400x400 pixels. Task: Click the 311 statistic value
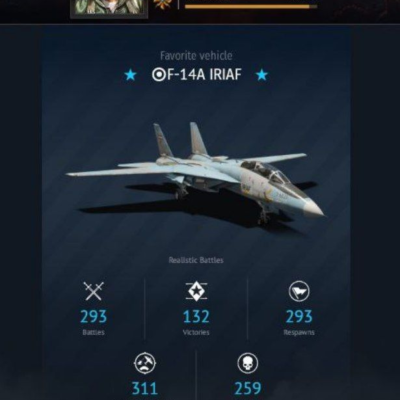(145, 389)
